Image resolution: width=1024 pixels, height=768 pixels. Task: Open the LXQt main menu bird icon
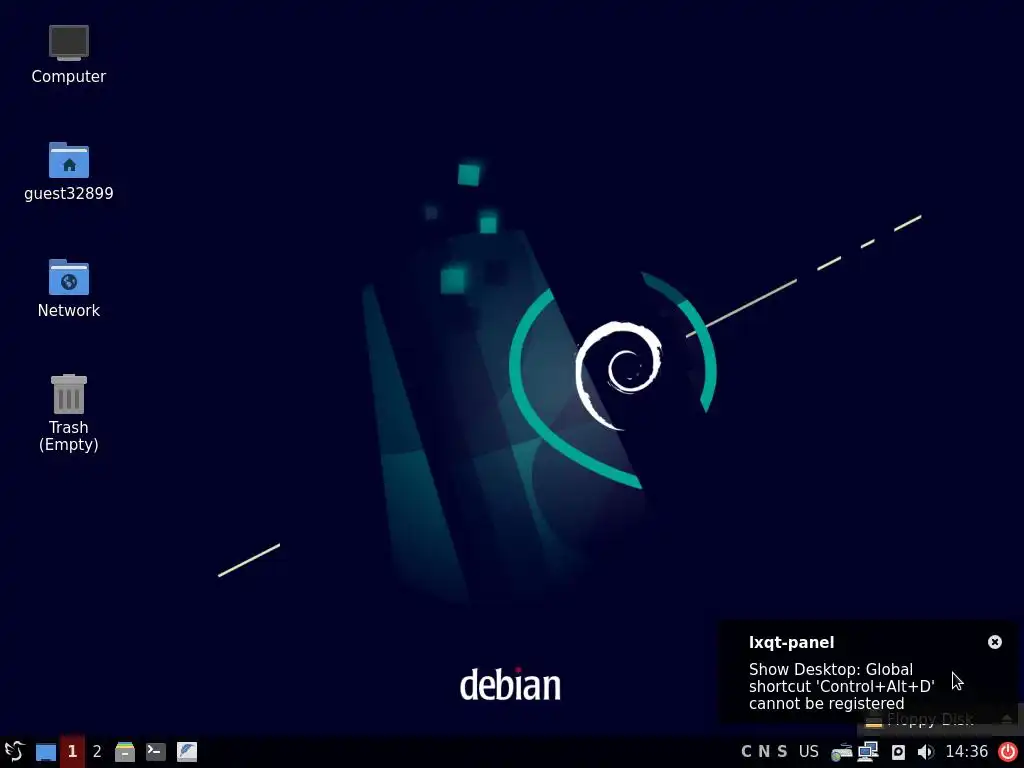coord(14,752)
